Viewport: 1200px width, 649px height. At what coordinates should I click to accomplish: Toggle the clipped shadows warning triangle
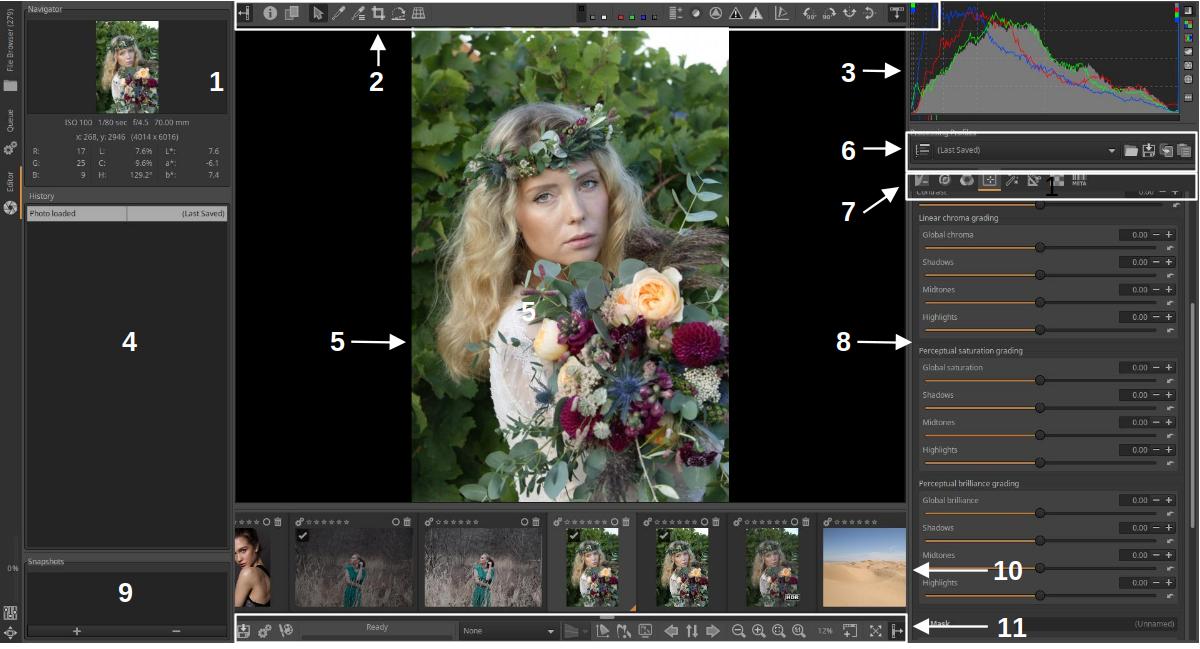(735, 13)
